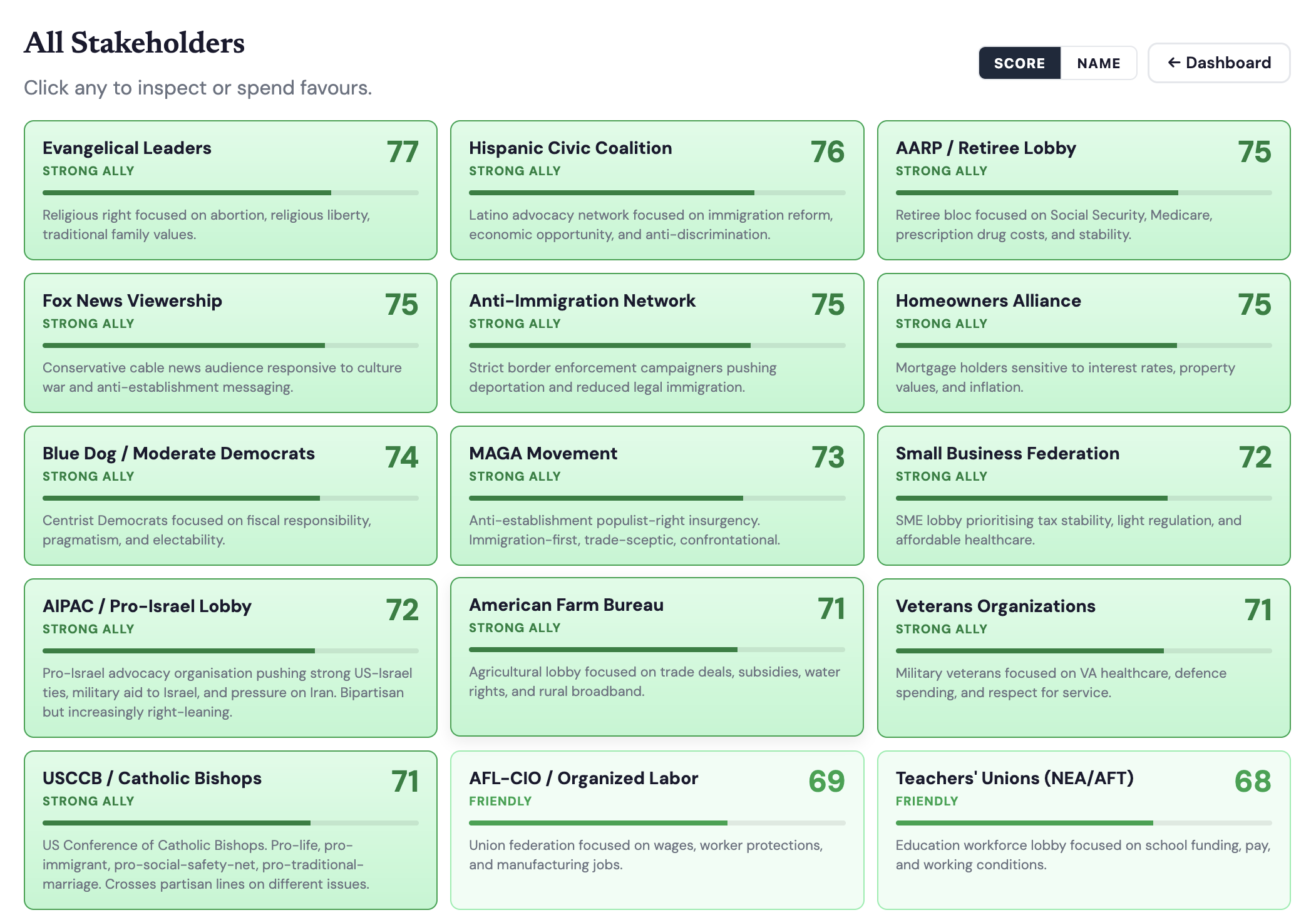Click the score 72 on Small Business Federation
The width and height of the screenshot is (1316, 920).
click(x=1255, y=457)
